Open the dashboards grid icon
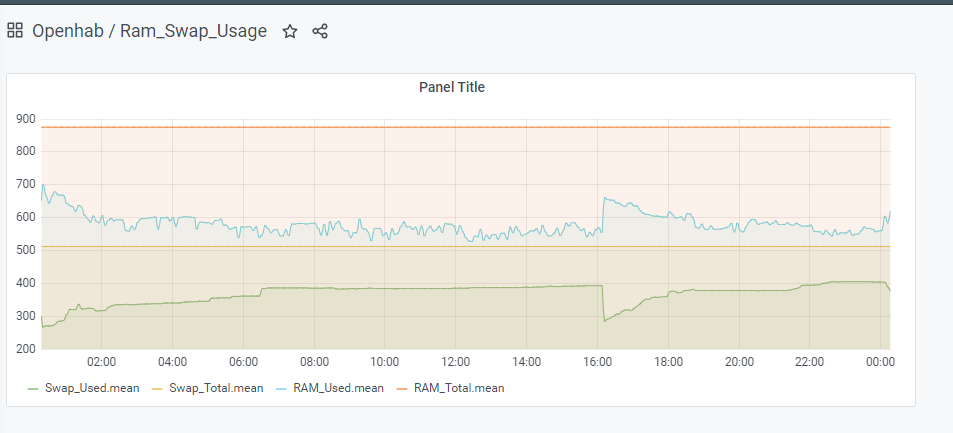The image size is (953, 433). click(15, 30)
